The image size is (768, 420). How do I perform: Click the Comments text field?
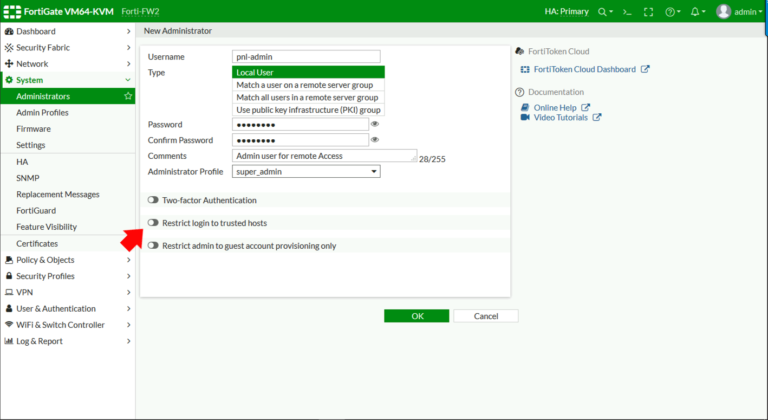click(324, 156)
